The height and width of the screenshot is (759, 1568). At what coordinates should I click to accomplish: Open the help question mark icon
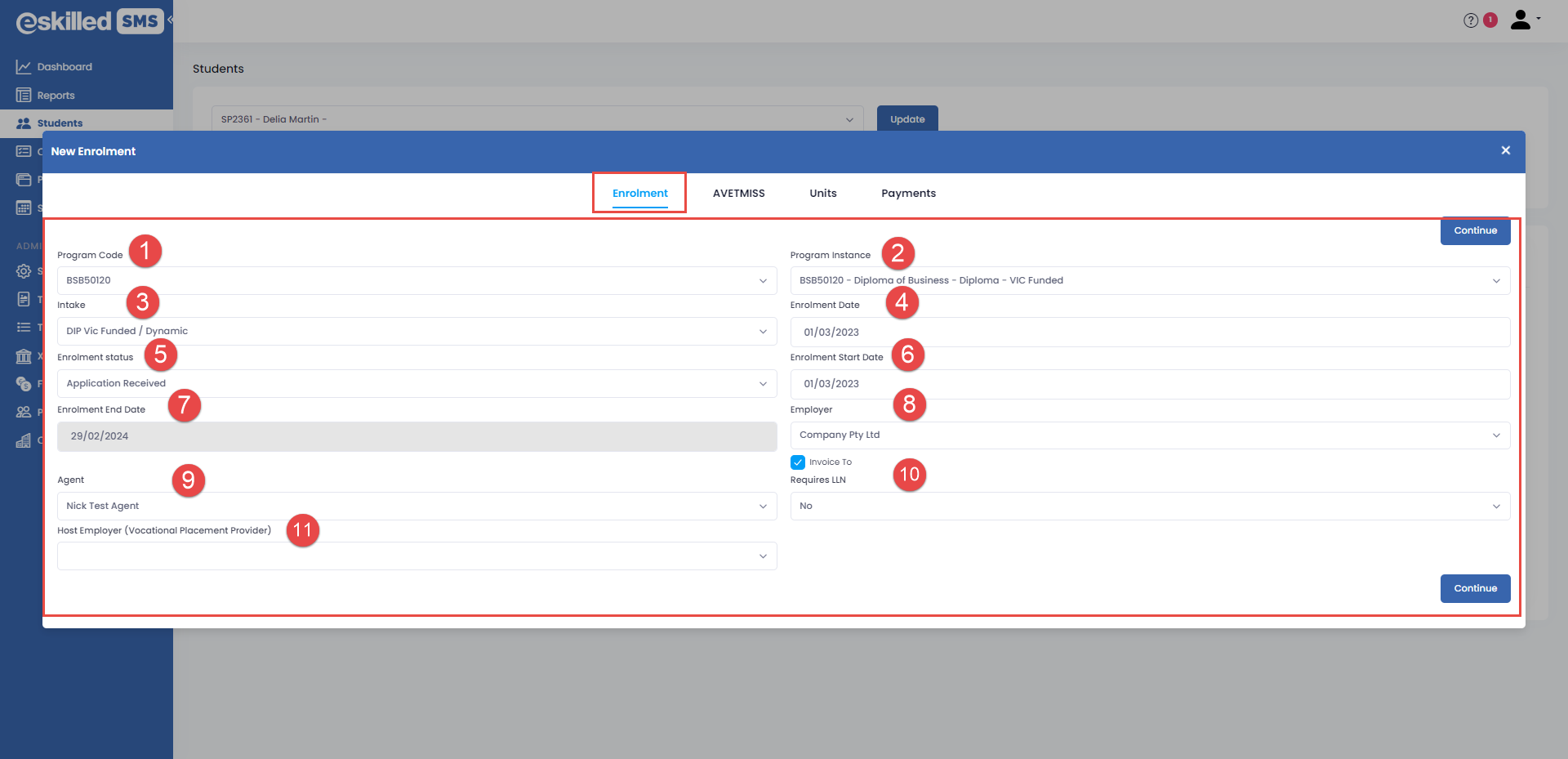click(x=1470, y=20)
